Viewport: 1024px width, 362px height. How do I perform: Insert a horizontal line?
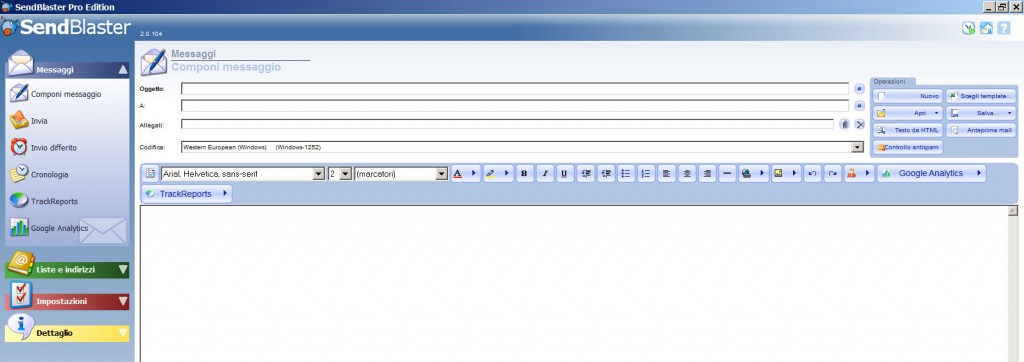click(x=727, y=174)
